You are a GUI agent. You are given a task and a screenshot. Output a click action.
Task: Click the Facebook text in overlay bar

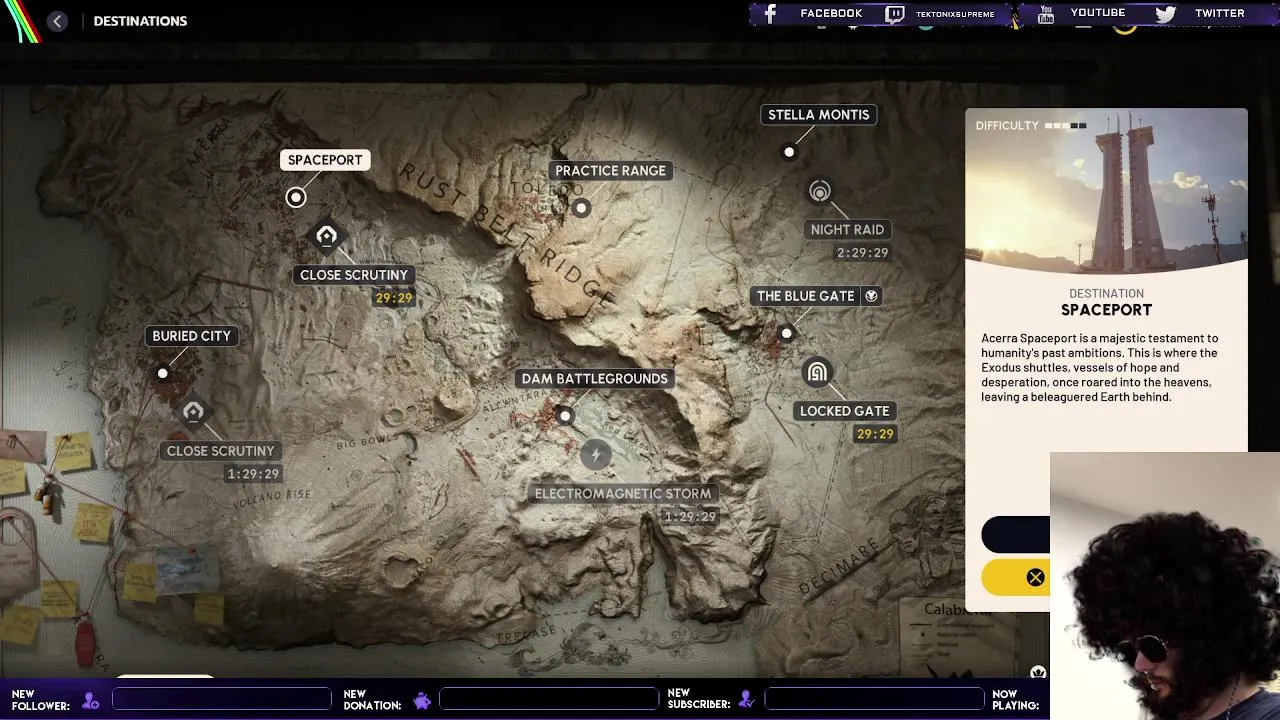pos(831,13)
